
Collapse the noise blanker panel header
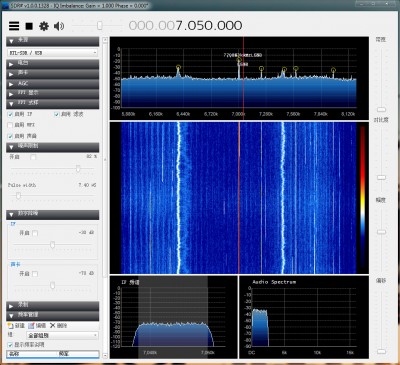pos(53,147)
